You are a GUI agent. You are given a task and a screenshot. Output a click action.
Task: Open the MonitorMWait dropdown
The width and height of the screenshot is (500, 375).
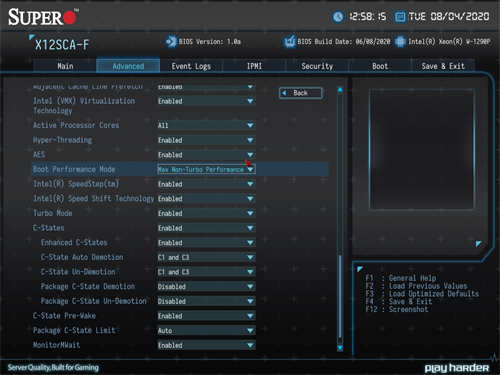click(x=206, y=345)
